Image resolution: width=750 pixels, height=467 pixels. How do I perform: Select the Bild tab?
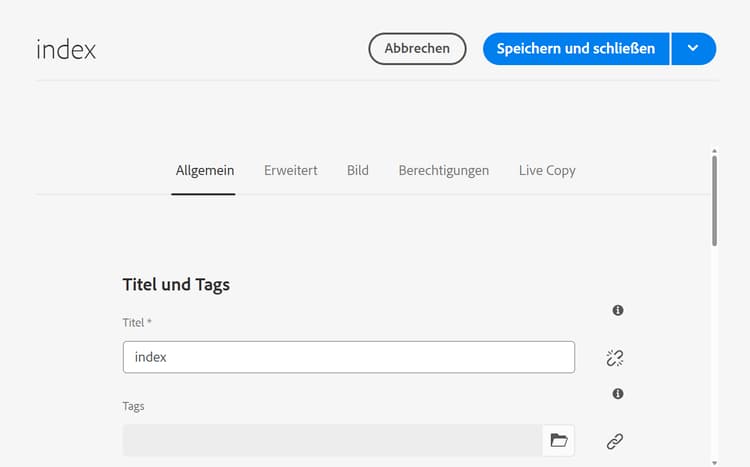(x=358, y=170)
